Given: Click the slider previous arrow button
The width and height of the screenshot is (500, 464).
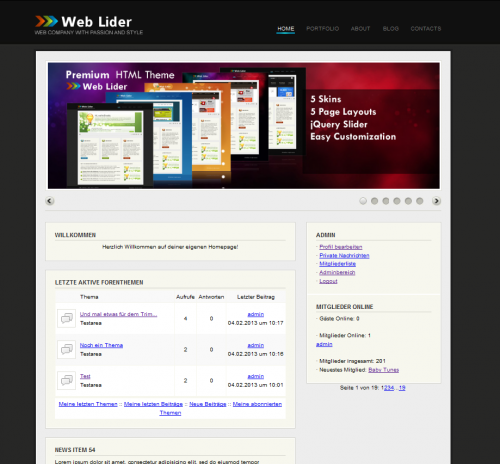Looking at the screenshot, I should [50, 201].
